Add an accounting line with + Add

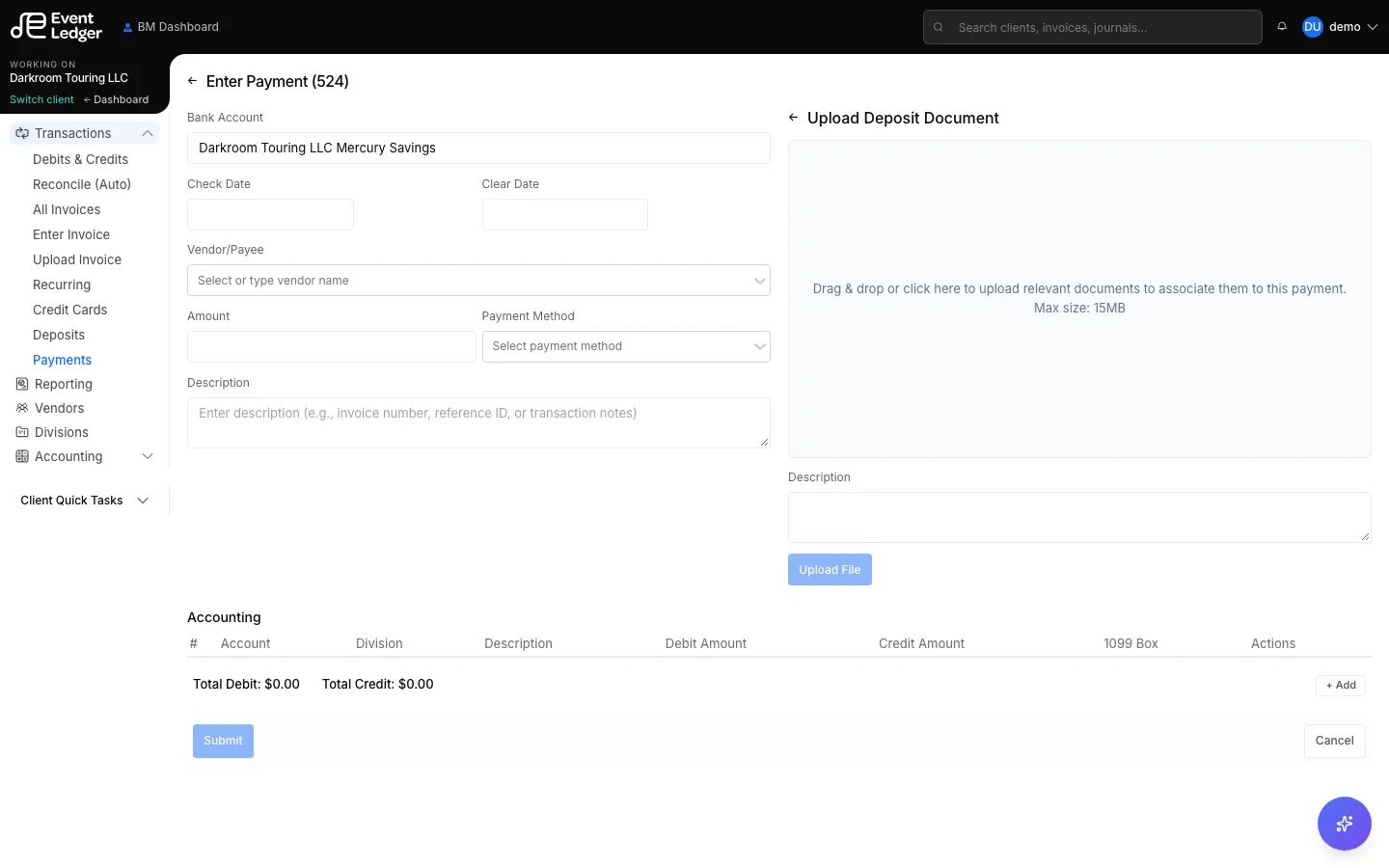pos(1341,685)
